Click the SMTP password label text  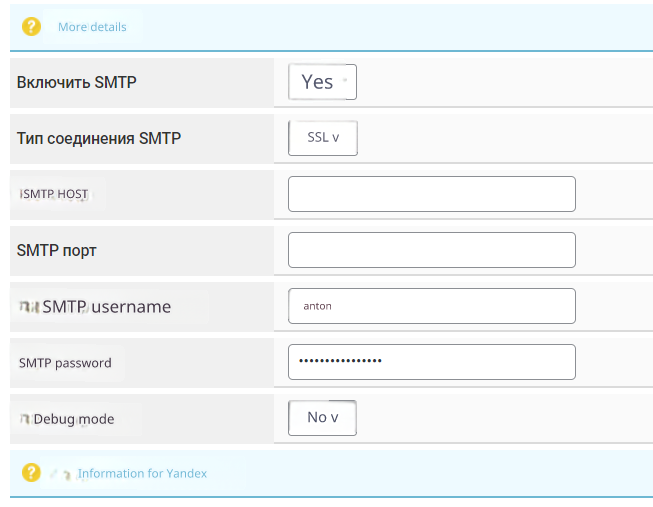[65, 363]
